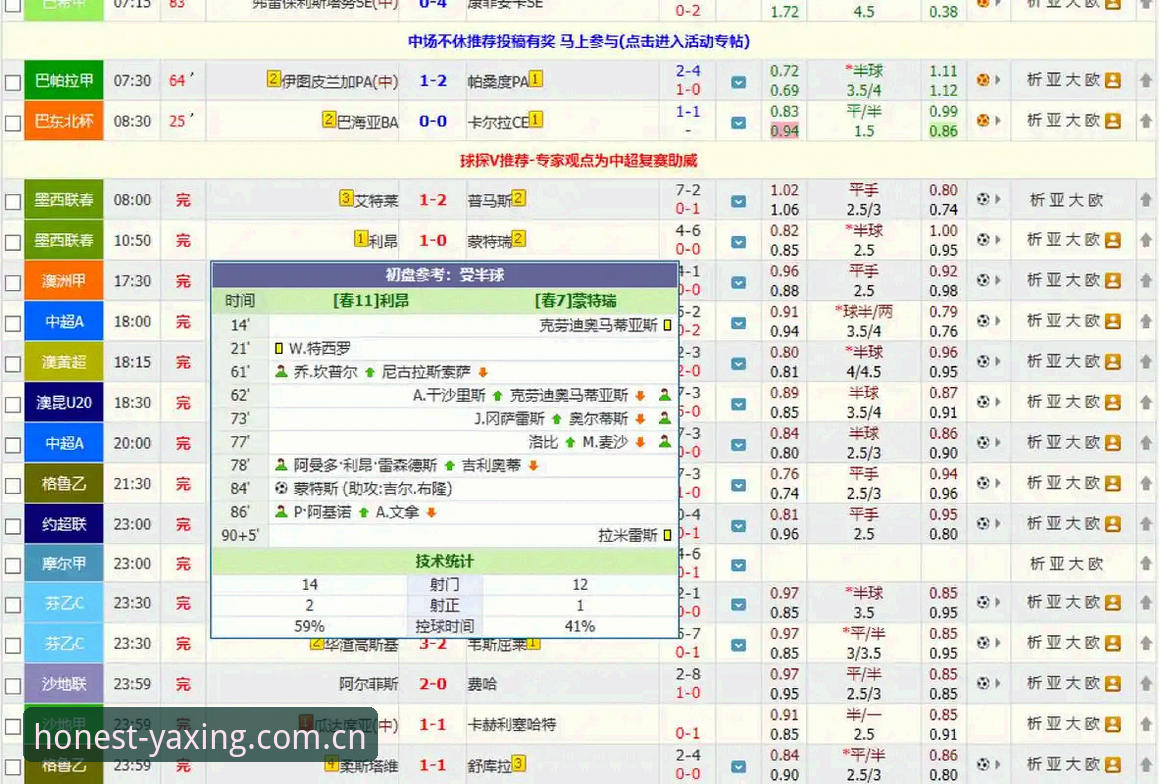Pin 摩尔甲 match with up arrow
The image size is (1159, 784).
(x=1145, y=564)
